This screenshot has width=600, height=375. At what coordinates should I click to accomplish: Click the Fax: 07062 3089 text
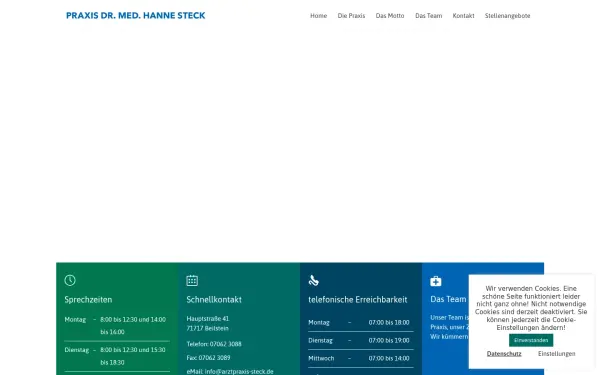click(x=209, y=358)
